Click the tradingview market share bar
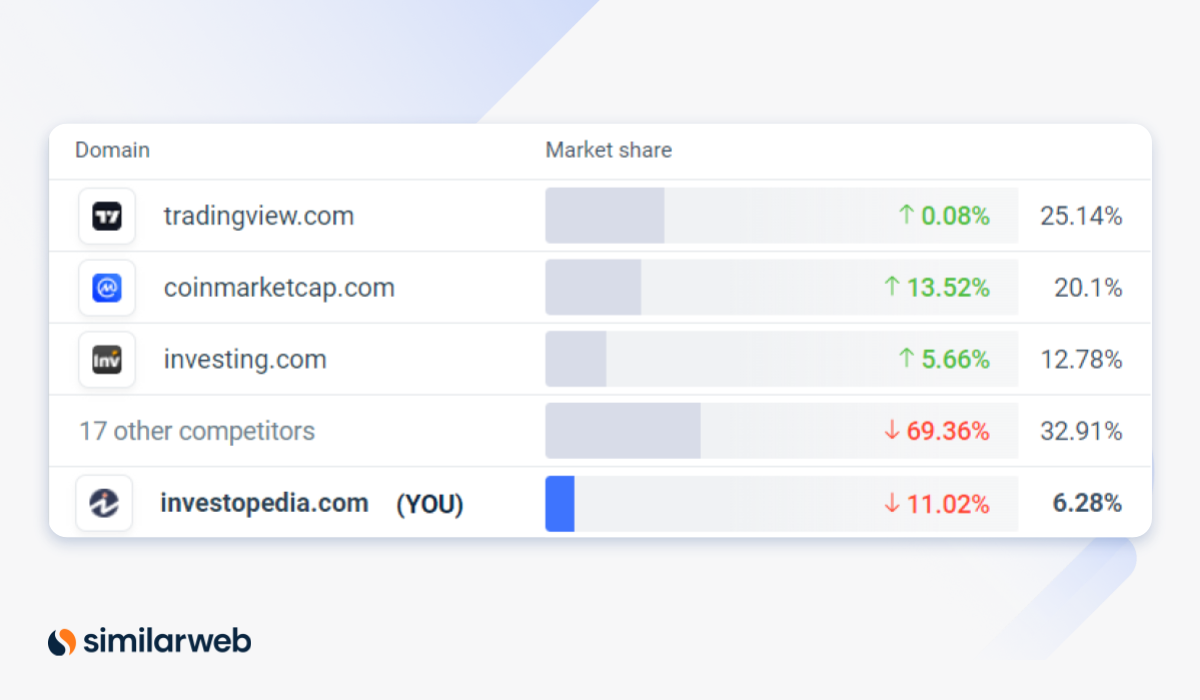The width and height of the screenshot is (1200, 700). 604,215
